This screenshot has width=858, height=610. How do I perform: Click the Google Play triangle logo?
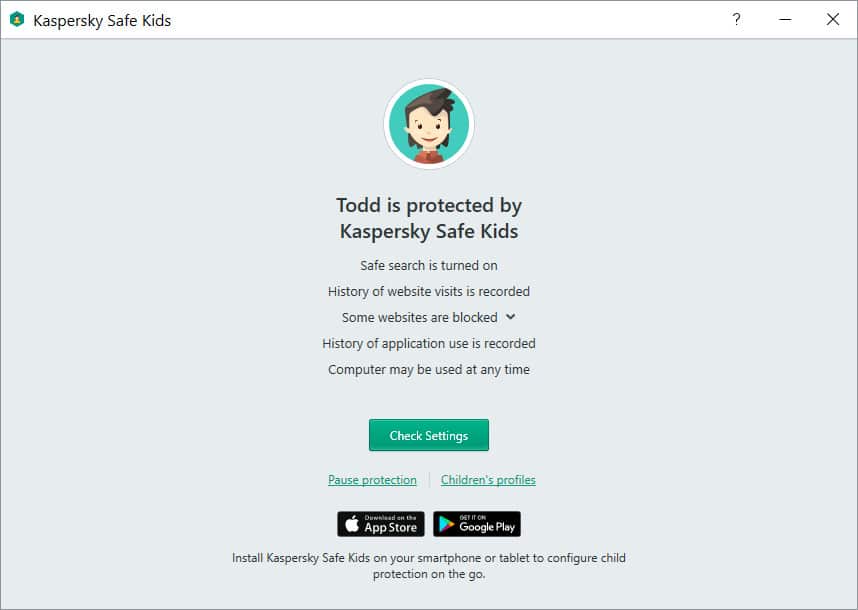click(x=447, y=524)
